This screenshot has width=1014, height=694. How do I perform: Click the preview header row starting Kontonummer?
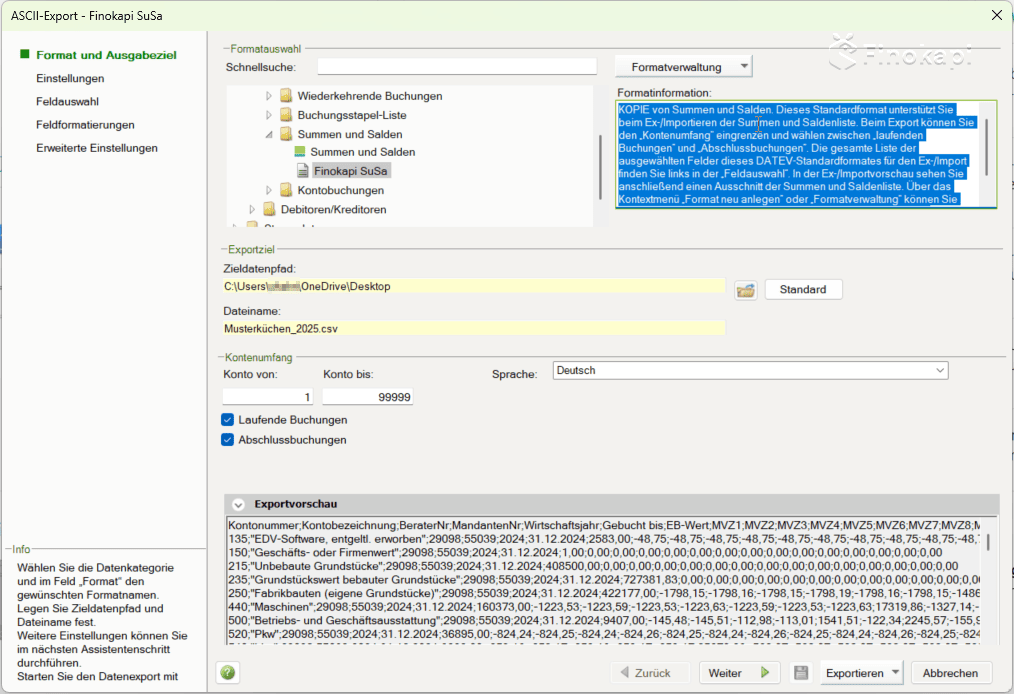tap(604, 525)
